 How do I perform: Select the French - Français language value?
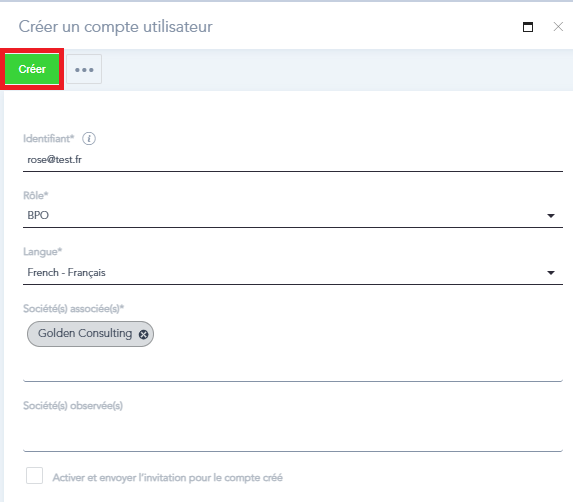click(67, 273)
